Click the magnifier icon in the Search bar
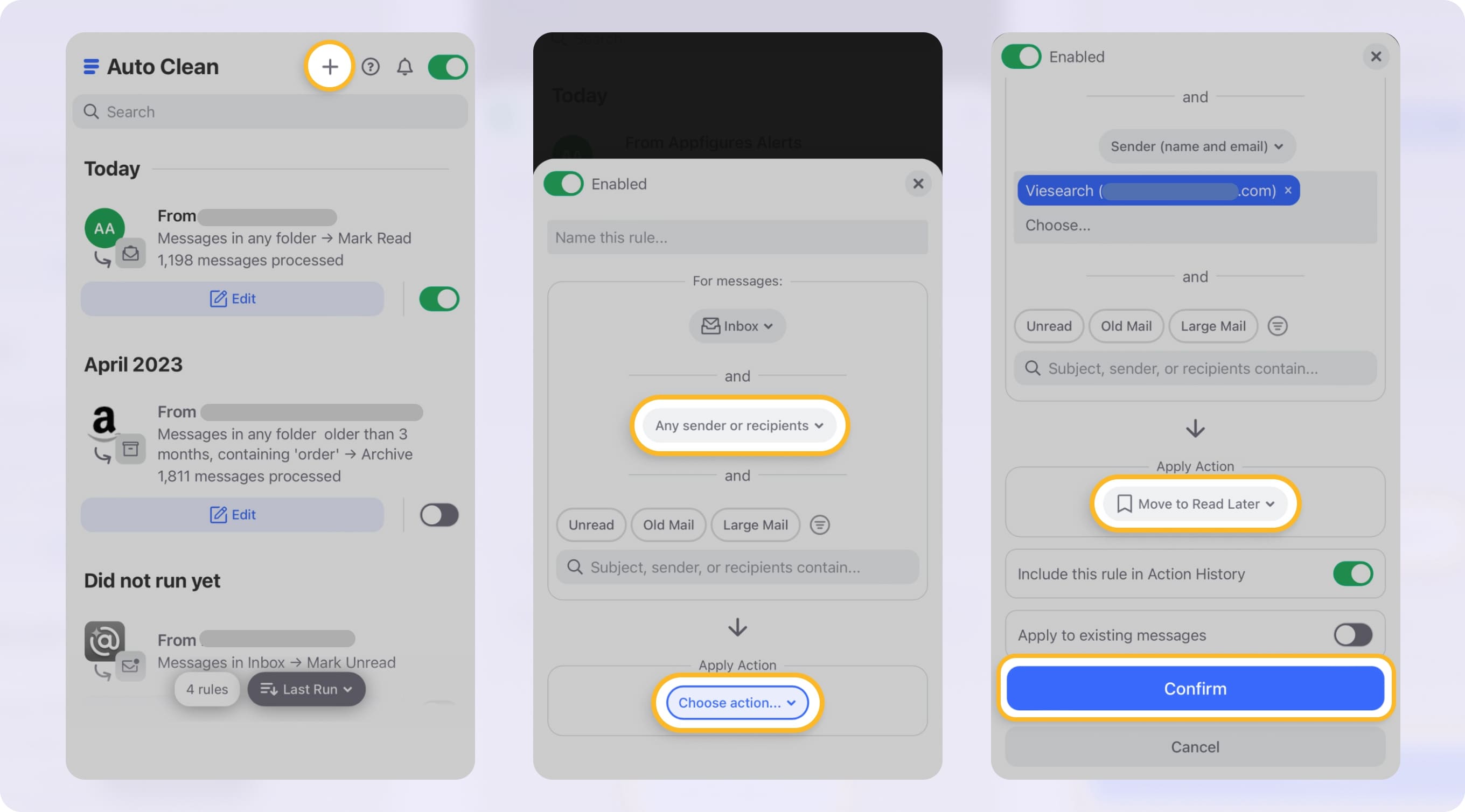This screenshot has height=812, width=1465. click(92, 111)
